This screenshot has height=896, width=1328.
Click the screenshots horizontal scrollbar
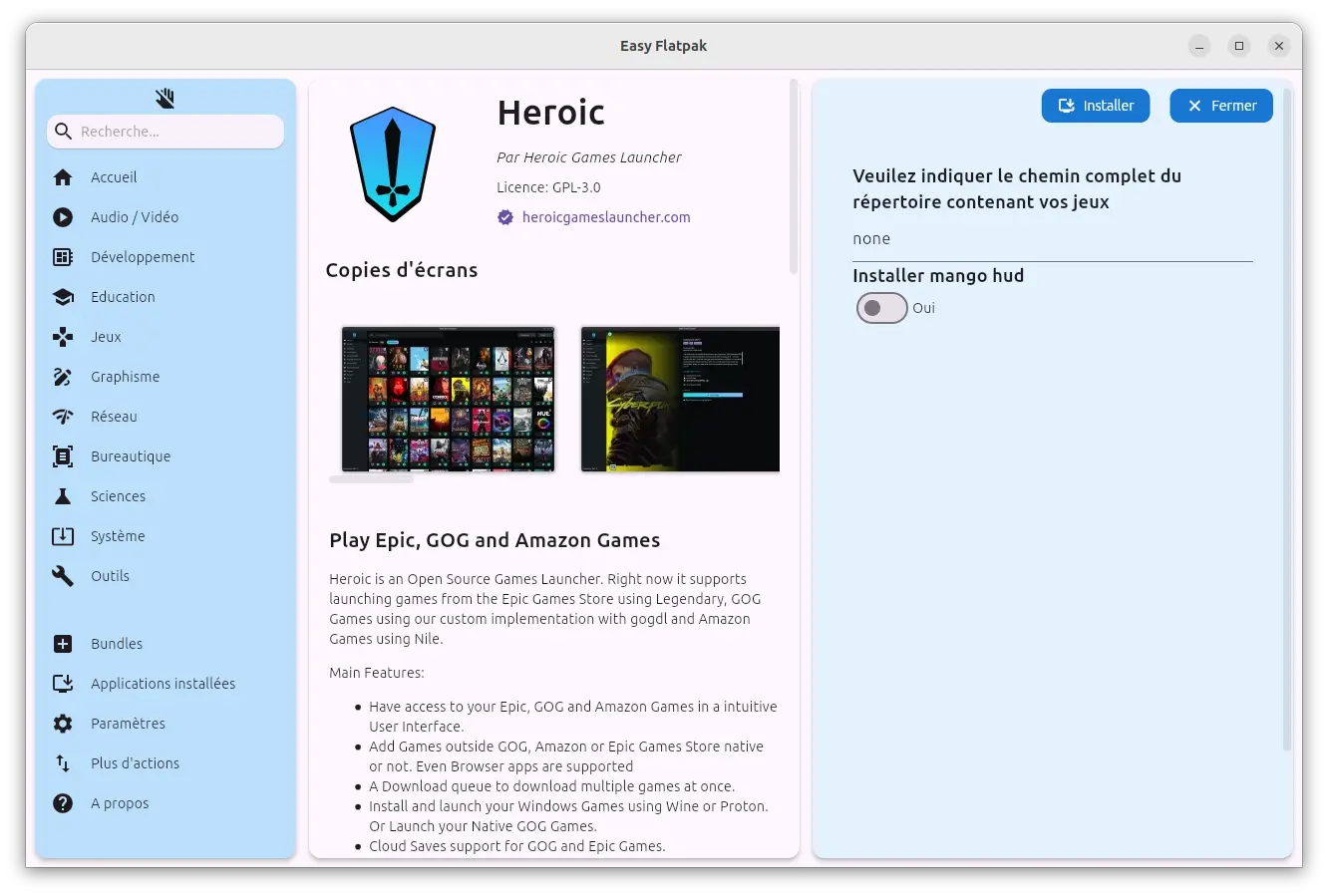[x=371, y=479]
